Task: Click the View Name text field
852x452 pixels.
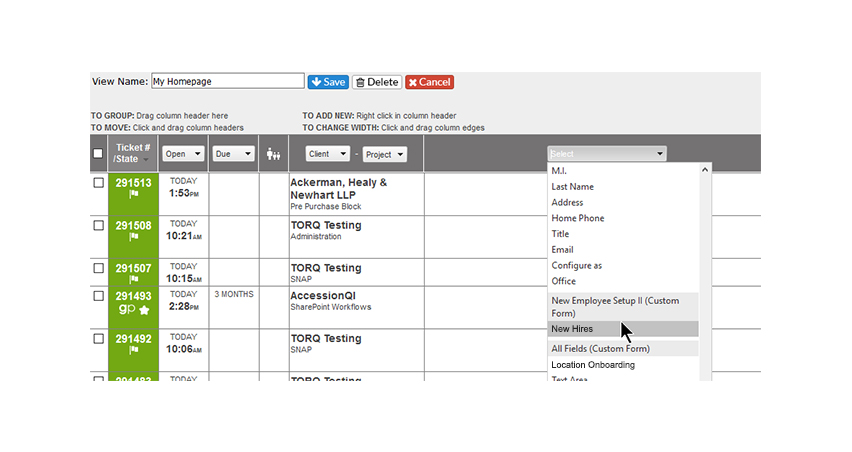Action: (228, 81)
